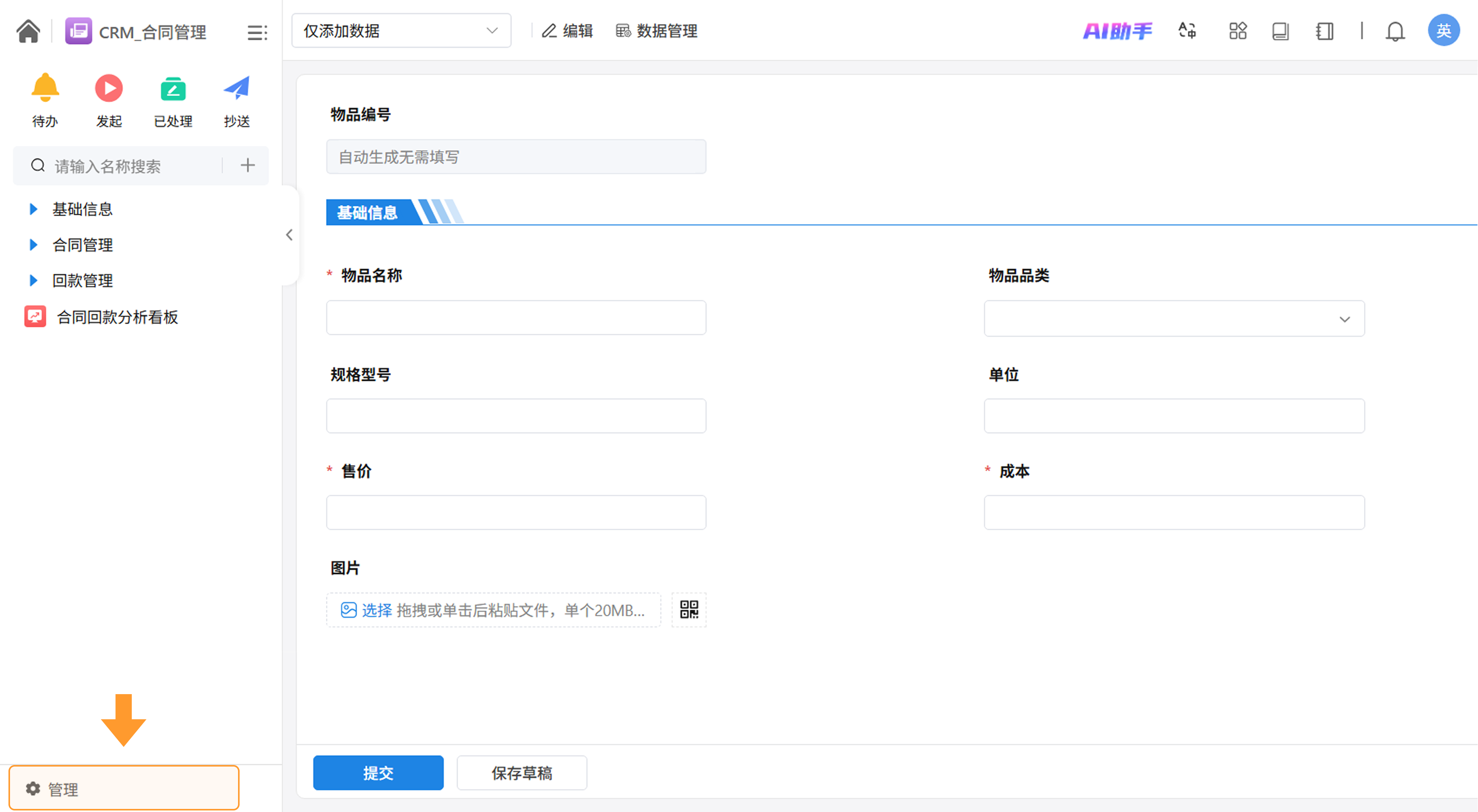Click the home icon
Viewport: 1478px width, 812px height.
(x=27, y=31)
